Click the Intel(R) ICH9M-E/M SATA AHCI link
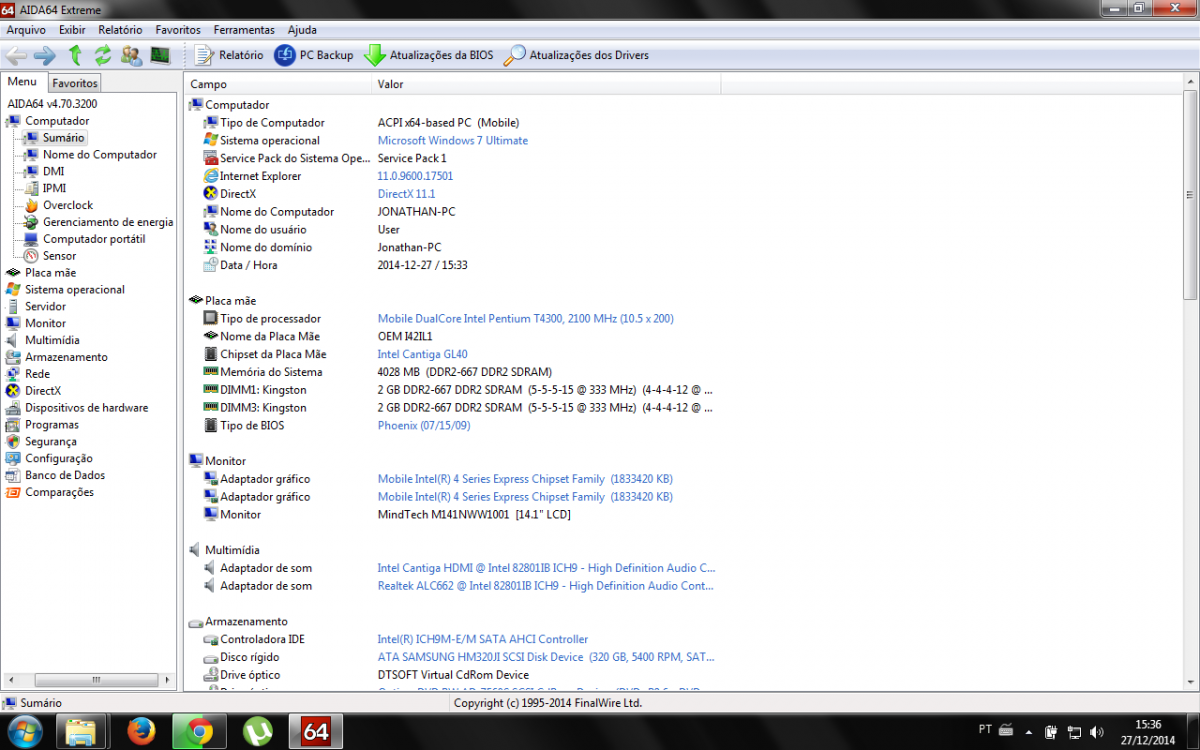 (x=482, y=639)
